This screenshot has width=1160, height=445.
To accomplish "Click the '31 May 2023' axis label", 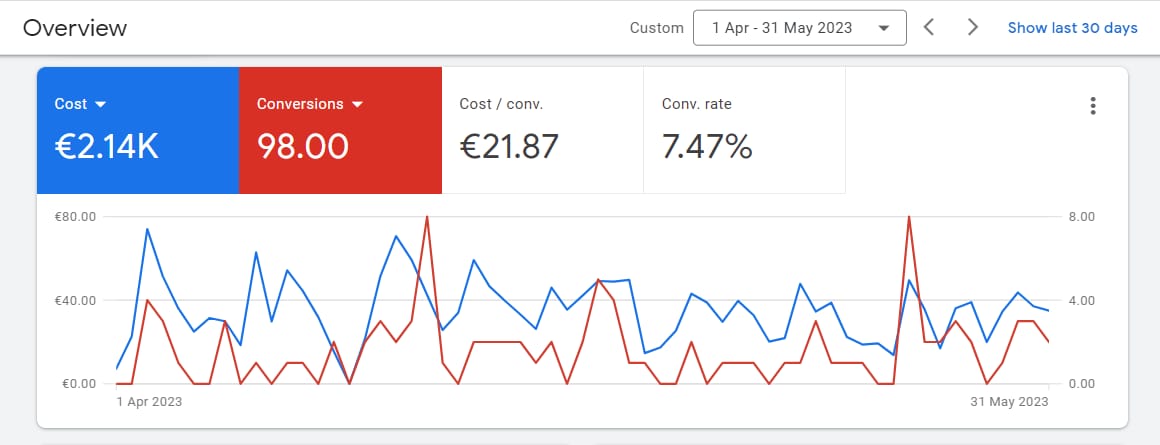I will point(1010,402).
